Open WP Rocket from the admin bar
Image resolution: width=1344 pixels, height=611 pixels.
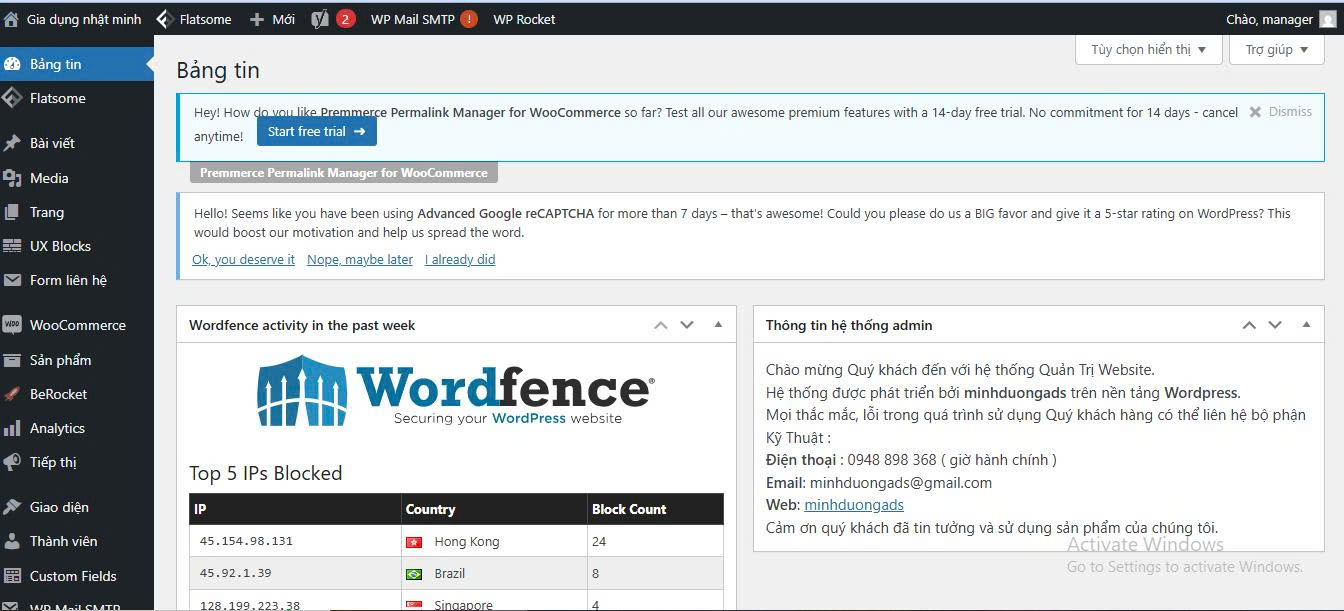pyautogui.click(x=524, y=18)
